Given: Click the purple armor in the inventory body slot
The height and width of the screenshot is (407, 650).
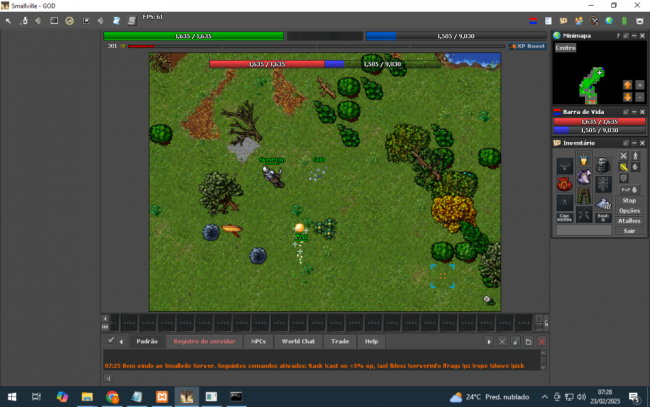Looking at the screenshot, I should (x=584, y=177).
